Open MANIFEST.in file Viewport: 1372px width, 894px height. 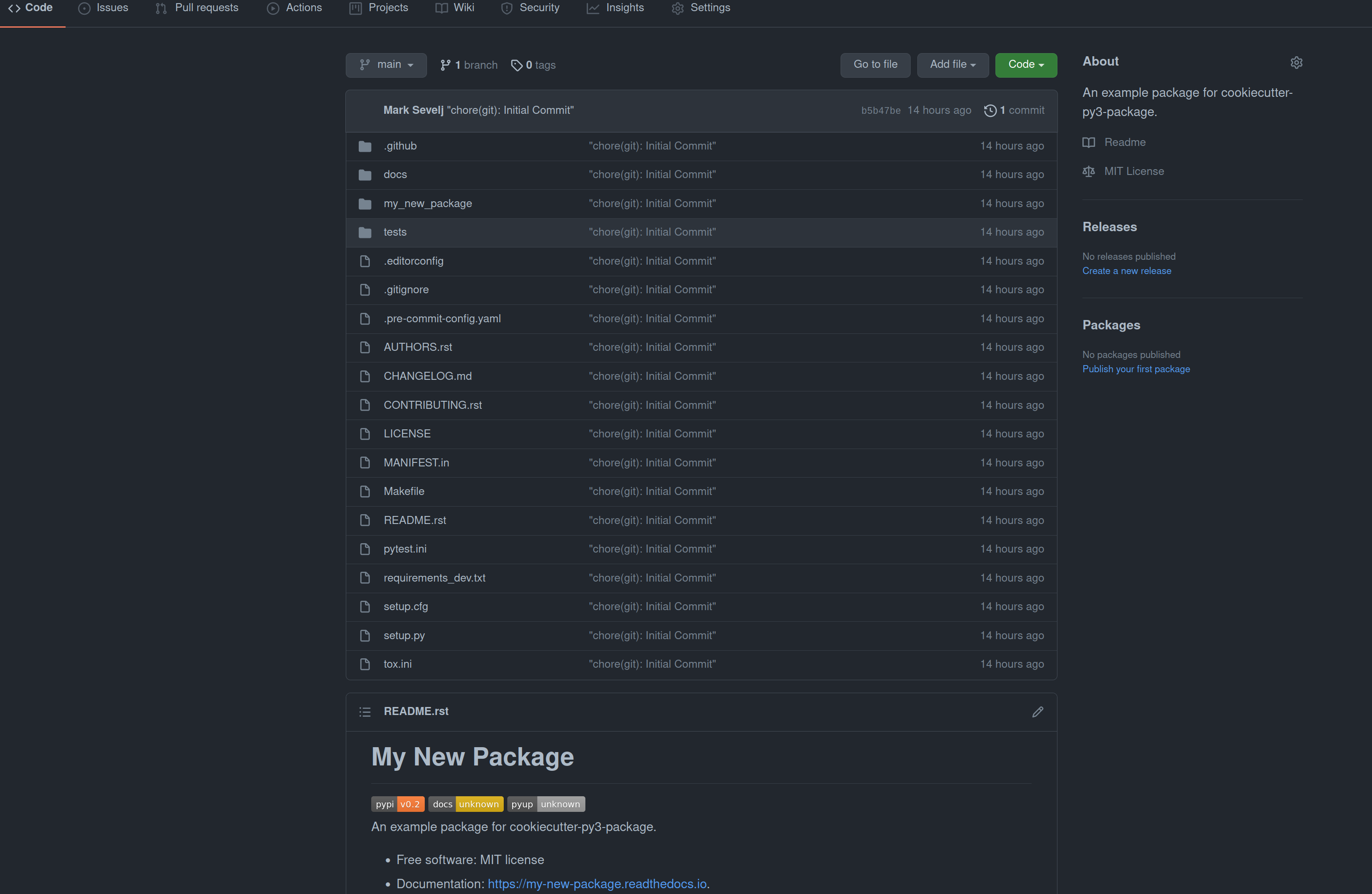pyautogui.click(x=416, y=462)
